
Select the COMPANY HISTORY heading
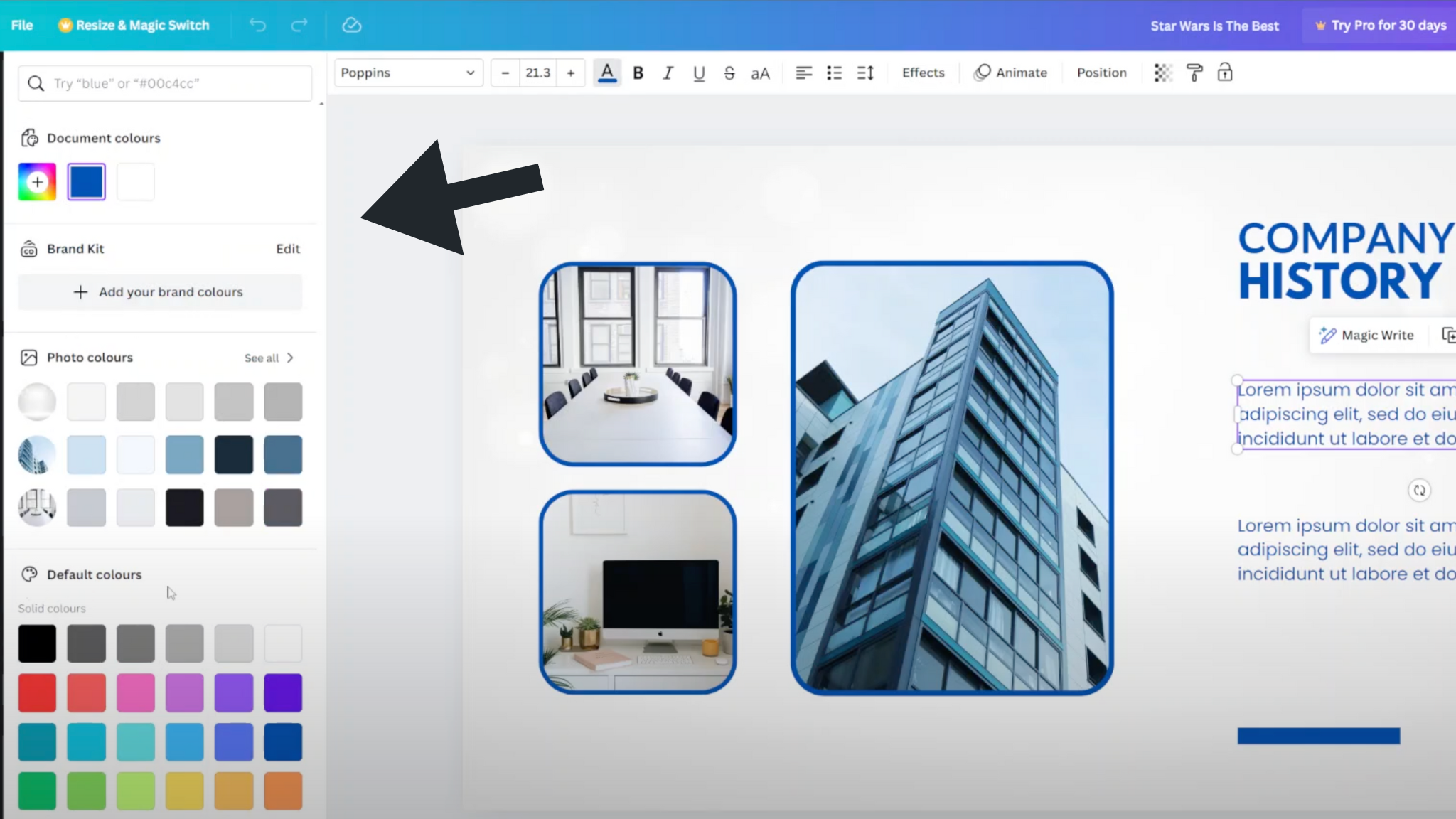(1346, 260)
